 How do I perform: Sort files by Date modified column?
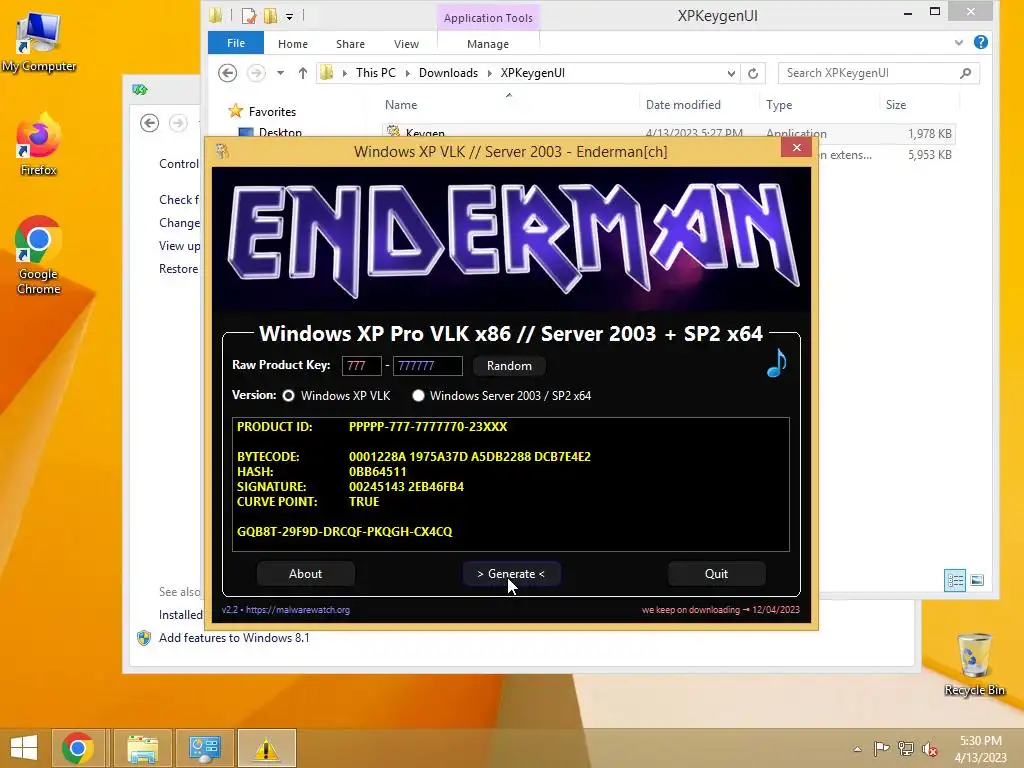point(683,104)
